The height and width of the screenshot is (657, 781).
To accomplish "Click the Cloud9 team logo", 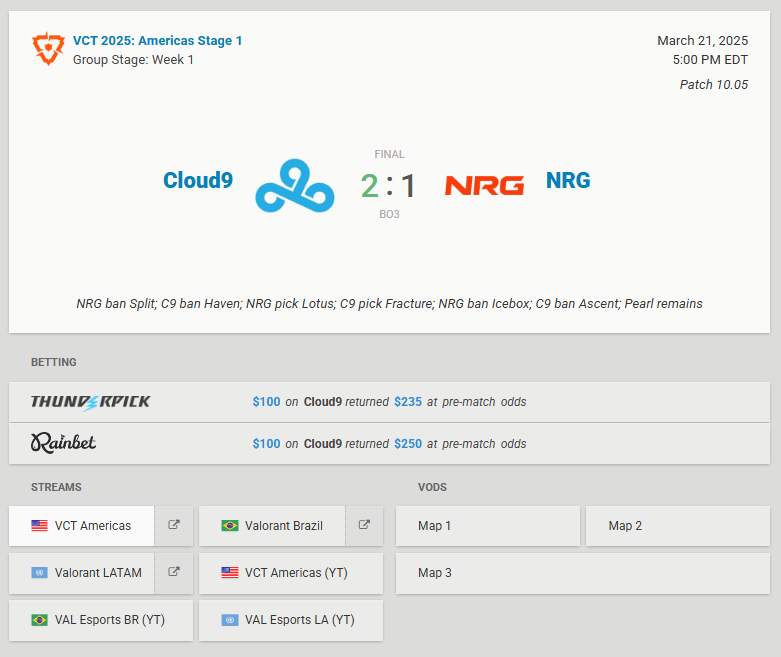I will [295, 185].
